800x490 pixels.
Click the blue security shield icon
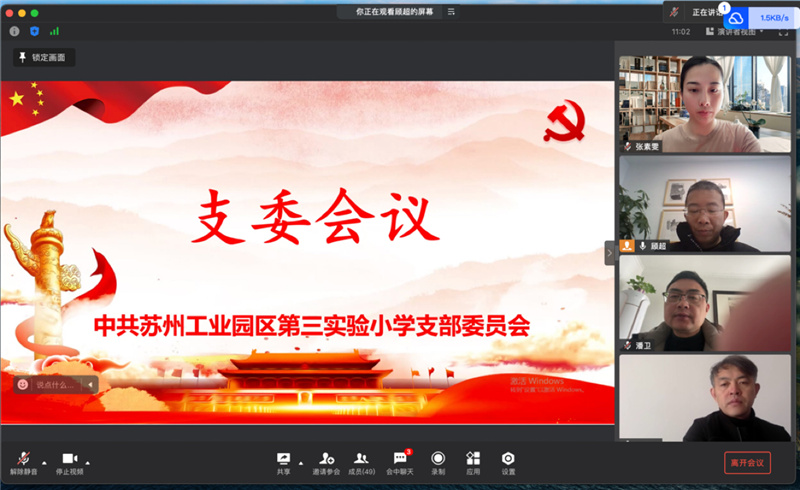tap(34, 31)
